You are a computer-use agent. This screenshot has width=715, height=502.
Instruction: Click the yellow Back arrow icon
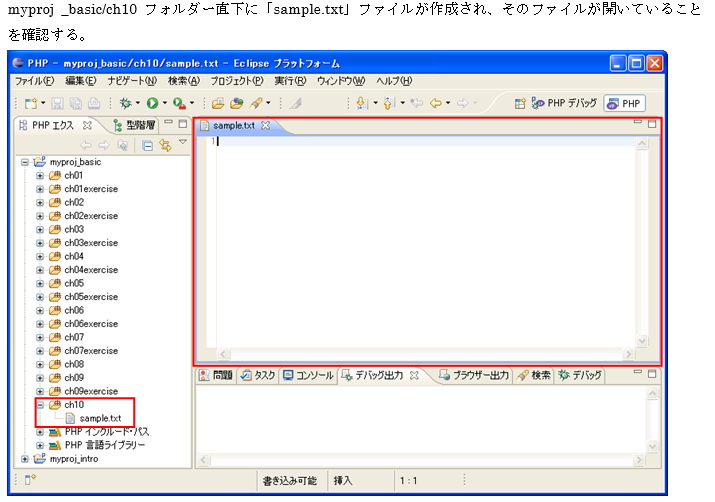tap(436, 104)
